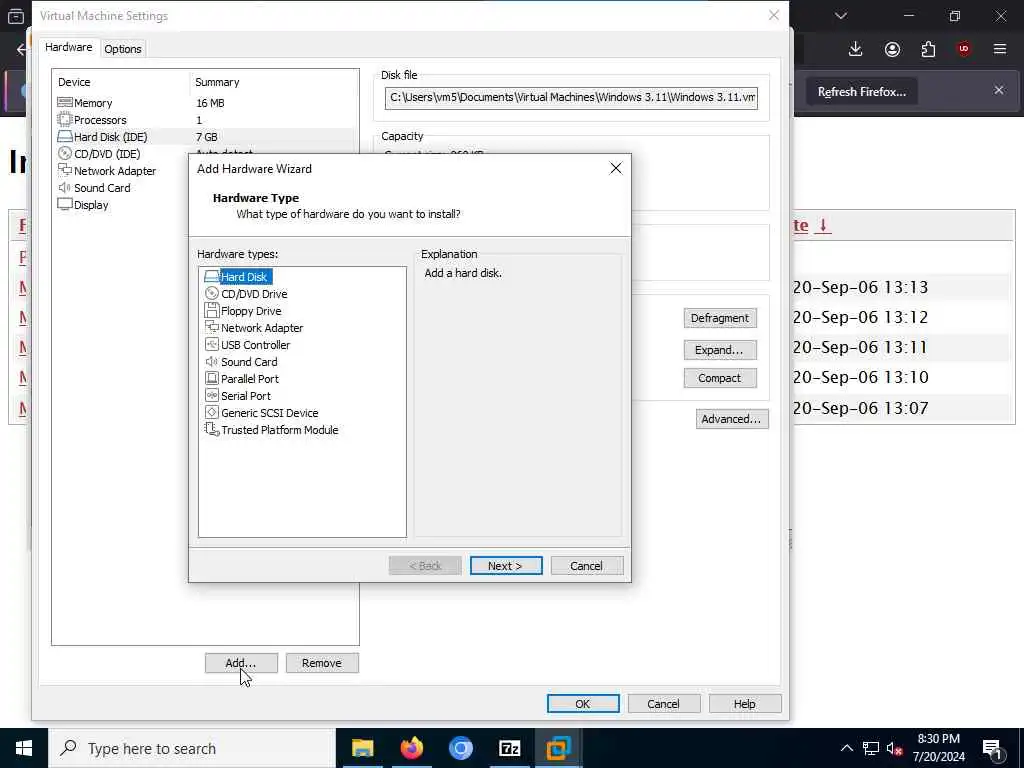Click the Display device icon
Image resolution: width=1024 pixels, height=768 pixels.
pos(65,204)
